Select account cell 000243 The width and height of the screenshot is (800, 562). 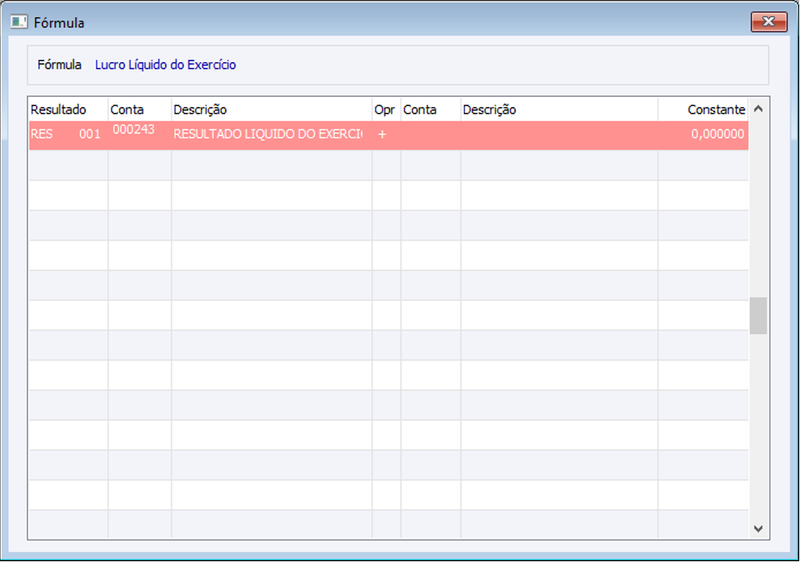139,135
